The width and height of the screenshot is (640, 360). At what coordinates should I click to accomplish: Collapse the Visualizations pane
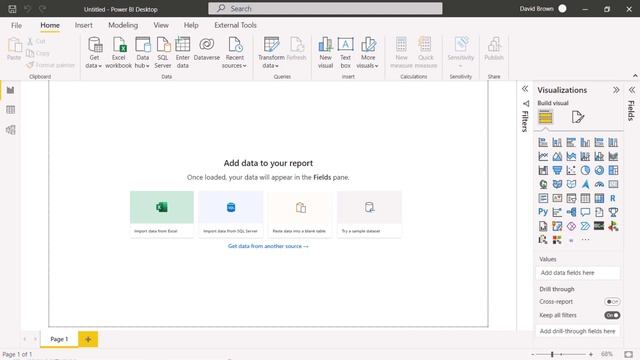click(616, 90)
